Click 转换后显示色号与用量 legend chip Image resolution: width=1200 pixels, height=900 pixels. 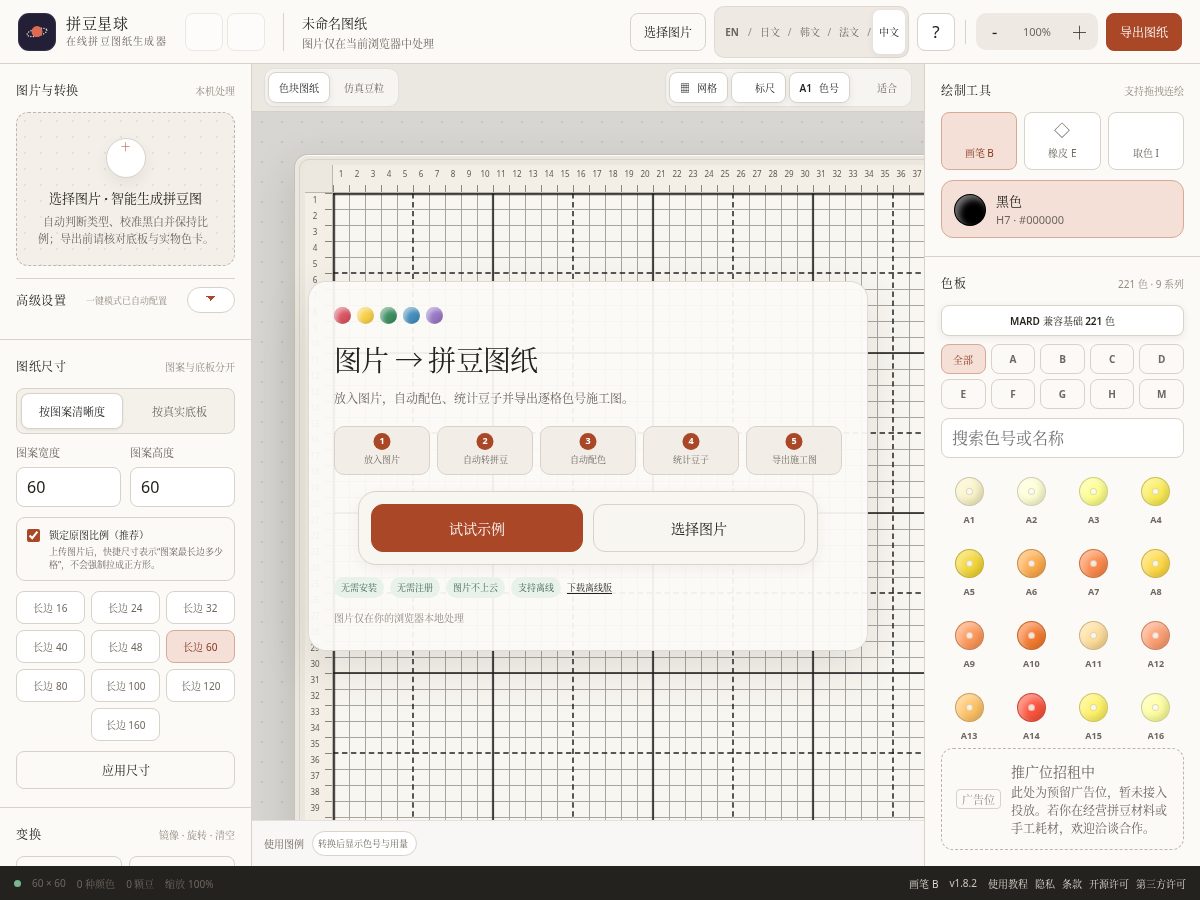364,844
